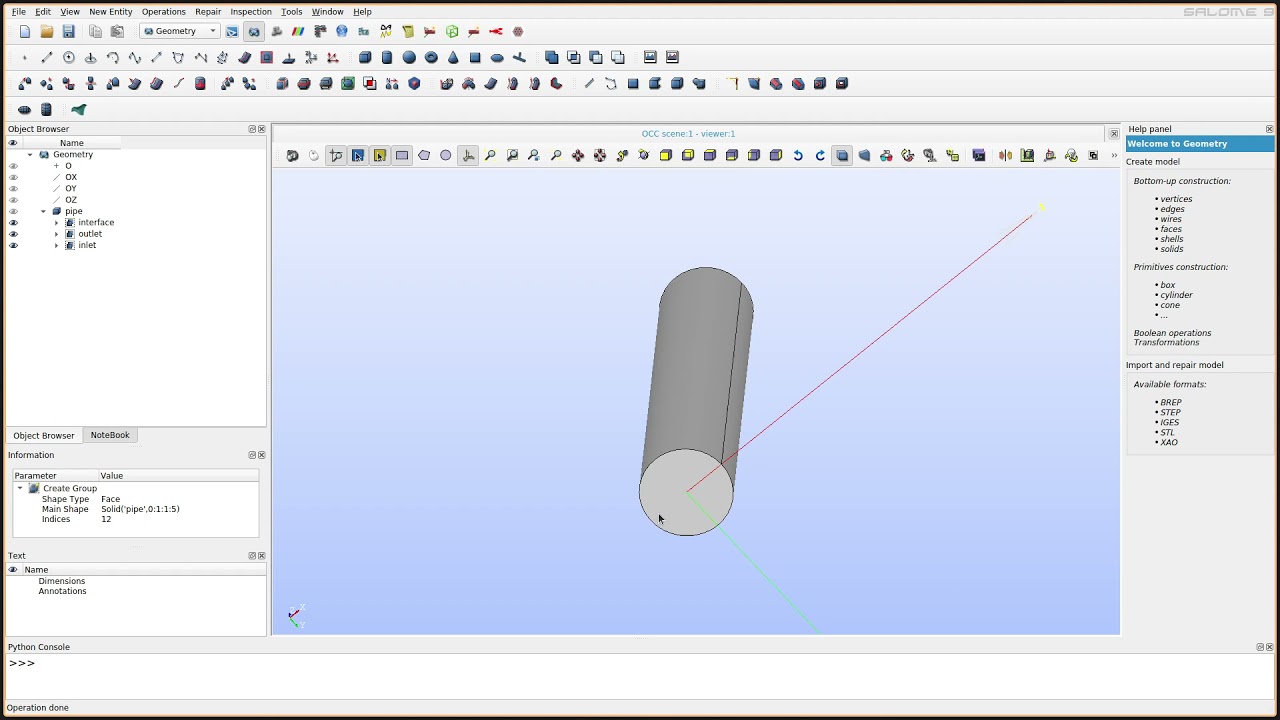Screen dimensions: 1280x720
Task: Show the OY axis via eye icon
Action: click(x=13, y=188)
